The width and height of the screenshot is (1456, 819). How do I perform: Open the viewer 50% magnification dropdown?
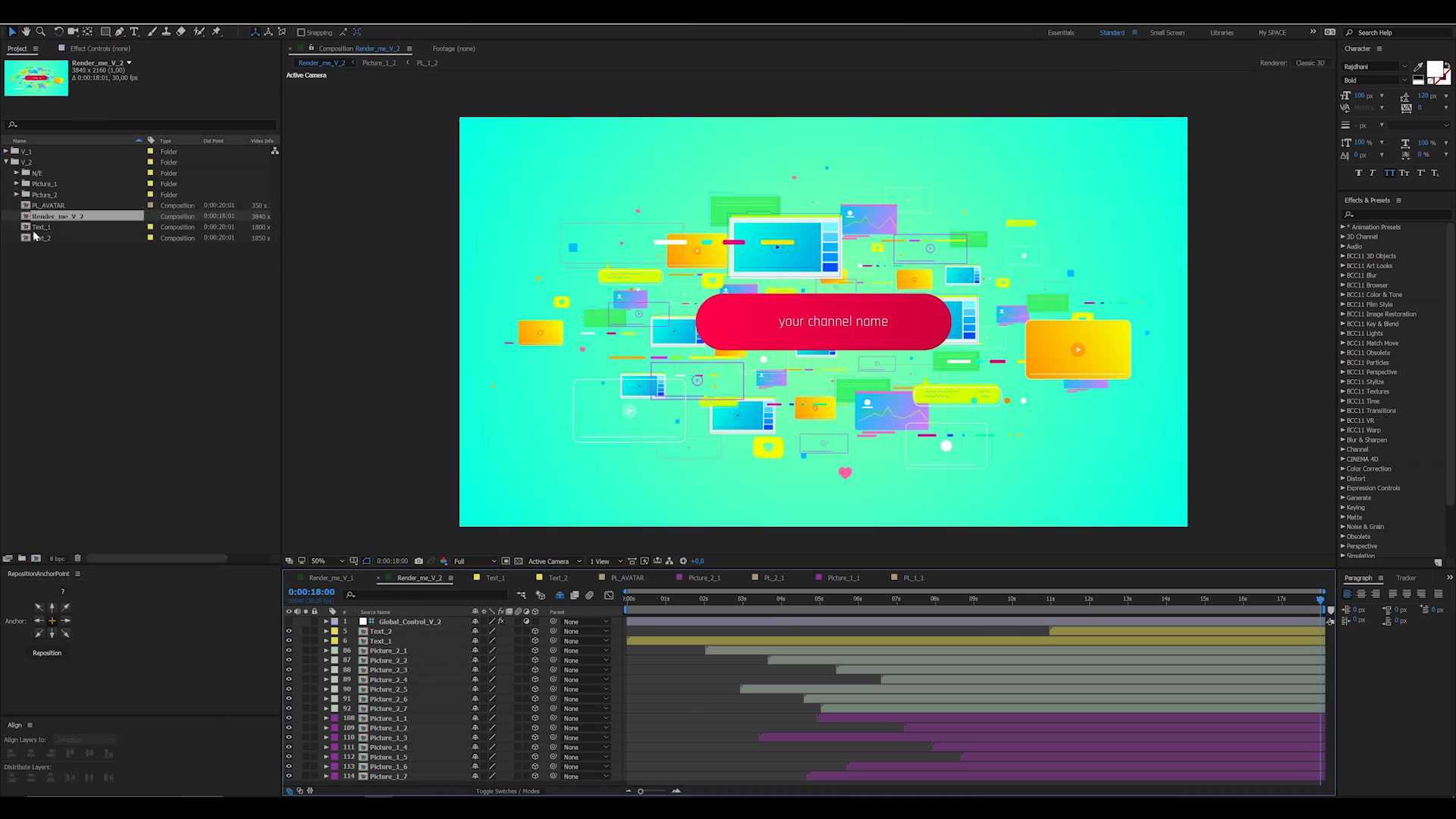pyautogui.click(x=328, y=561)
